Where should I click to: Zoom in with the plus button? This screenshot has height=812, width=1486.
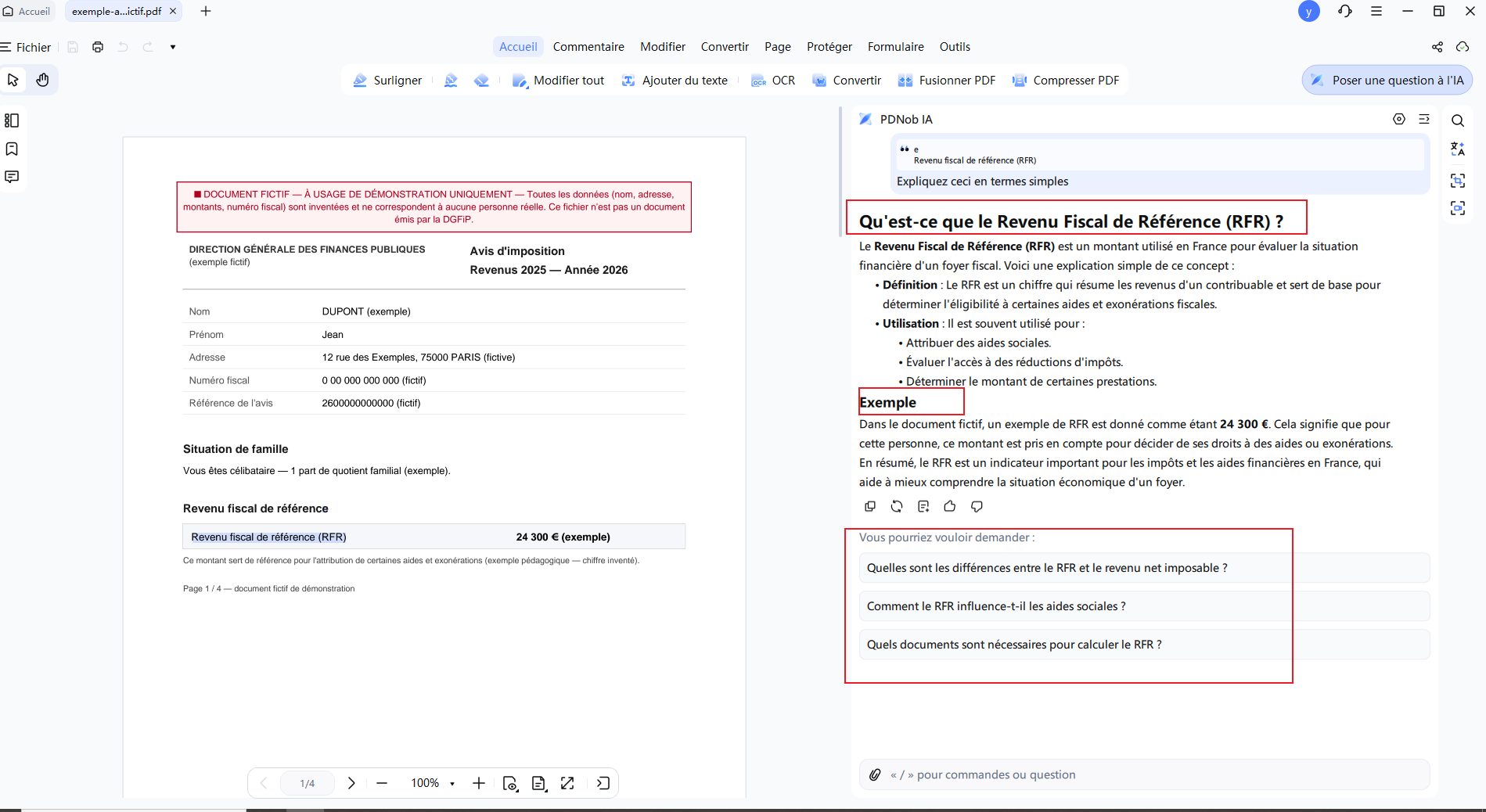tap(479, 783)
